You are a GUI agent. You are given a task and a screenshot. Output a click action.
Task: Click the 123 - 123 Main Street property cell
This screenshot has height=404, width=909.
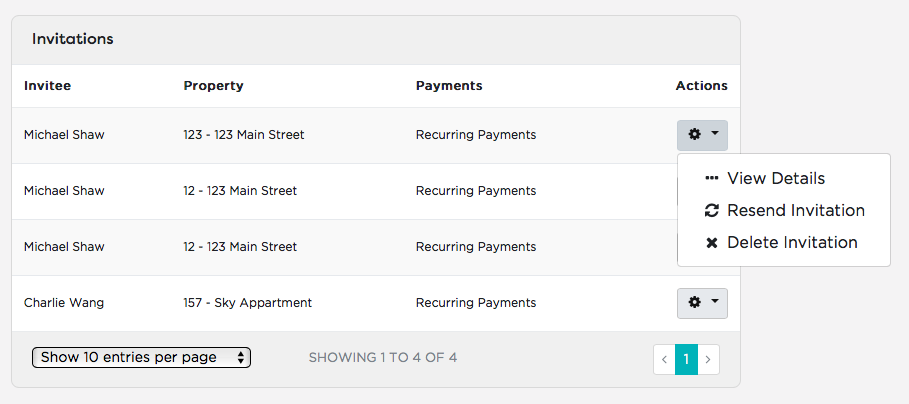click(x=243, y=135)
